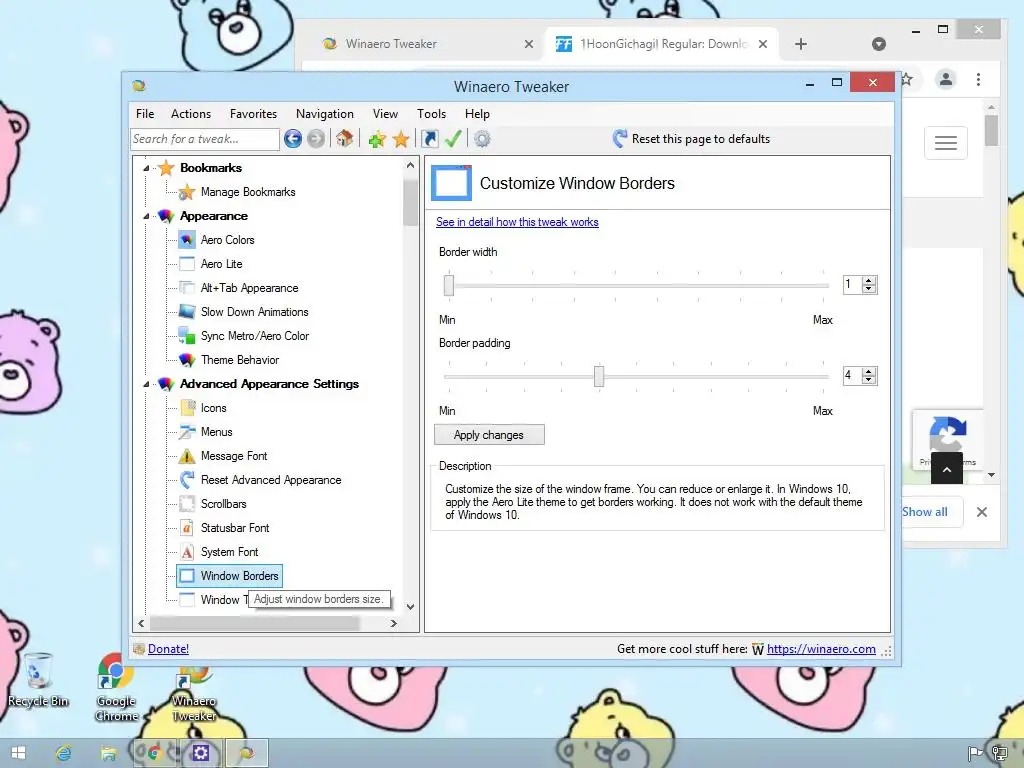The image size is (1024, 768).
Task: Switch to the Winaero Tweaker Chrome tab
Action: tap(428, 44)
